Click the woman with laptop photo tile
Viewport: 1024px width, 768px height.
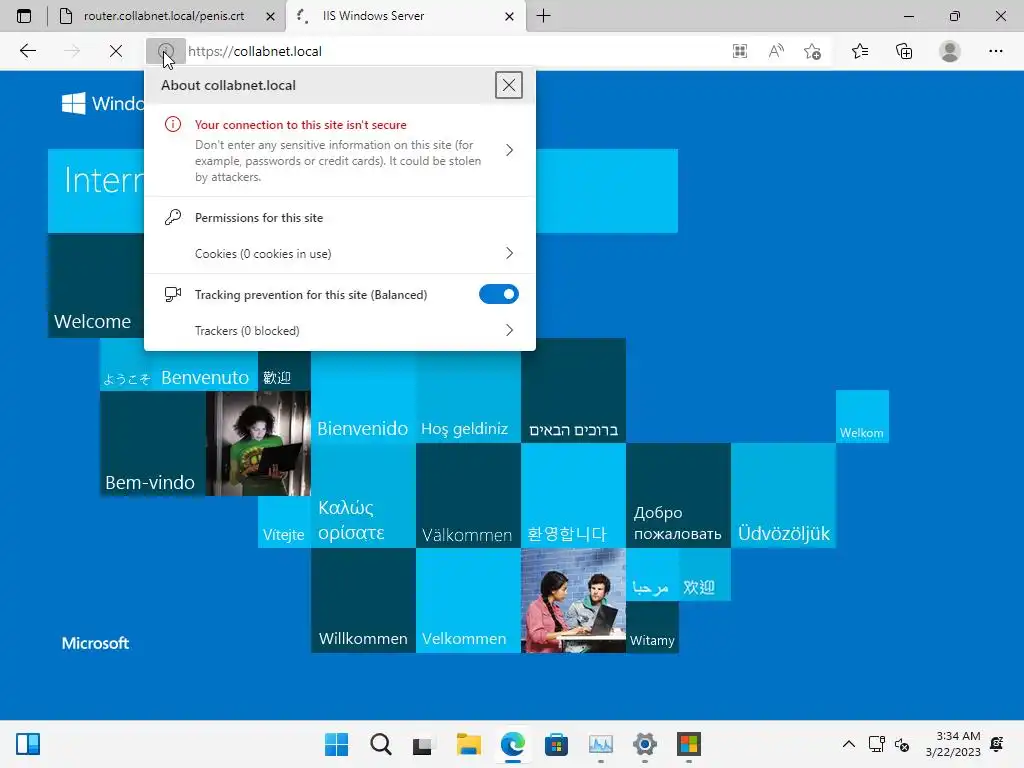pos(258,443)
